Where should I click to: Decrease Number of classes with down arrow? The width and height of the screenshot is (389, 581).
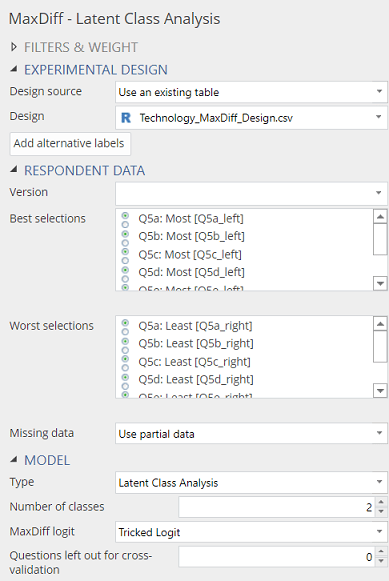click(x=381, y=512)
